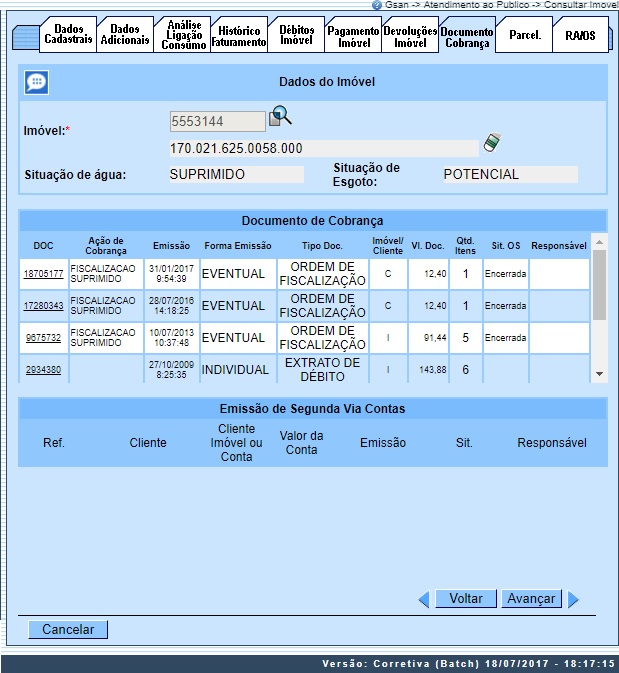Click the left arrow icon beside Voltar

tap(423, 599)
